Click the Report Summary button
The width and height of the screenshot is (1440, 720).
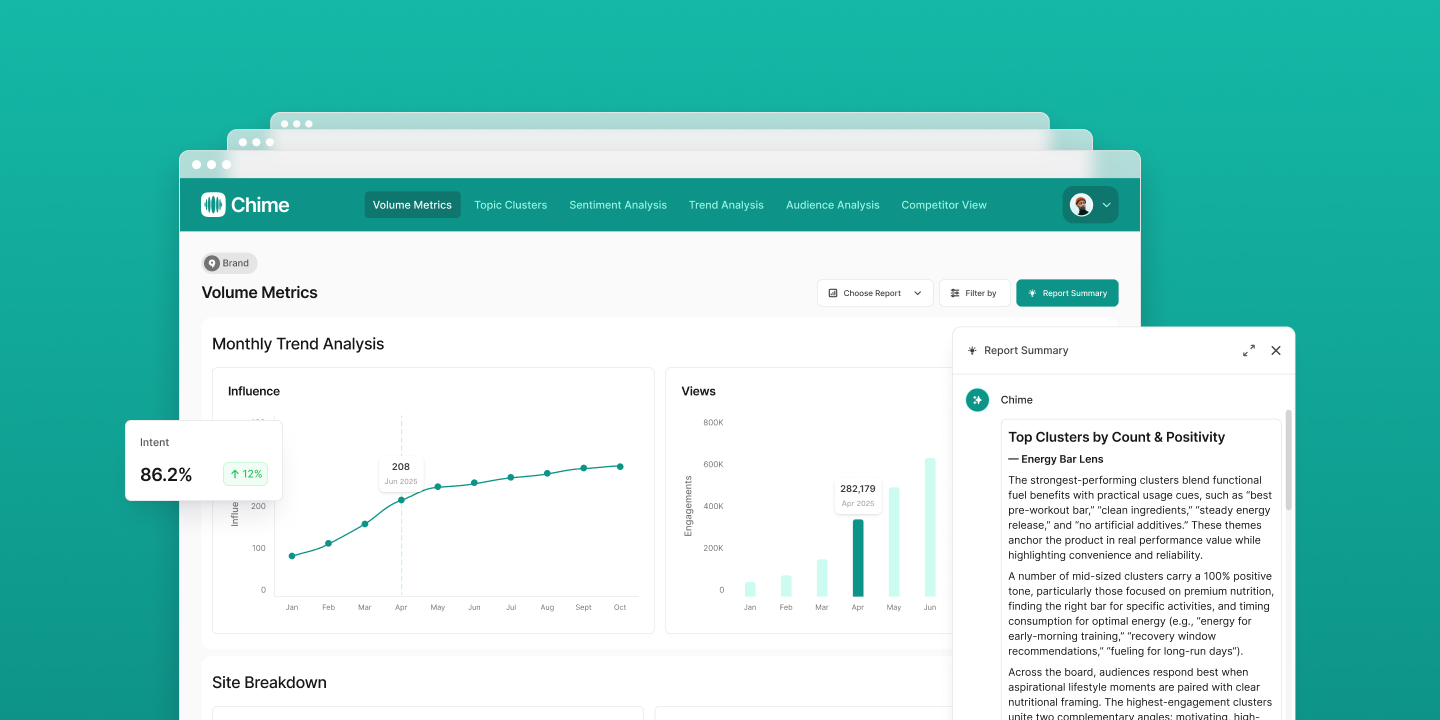[1067, 293]
